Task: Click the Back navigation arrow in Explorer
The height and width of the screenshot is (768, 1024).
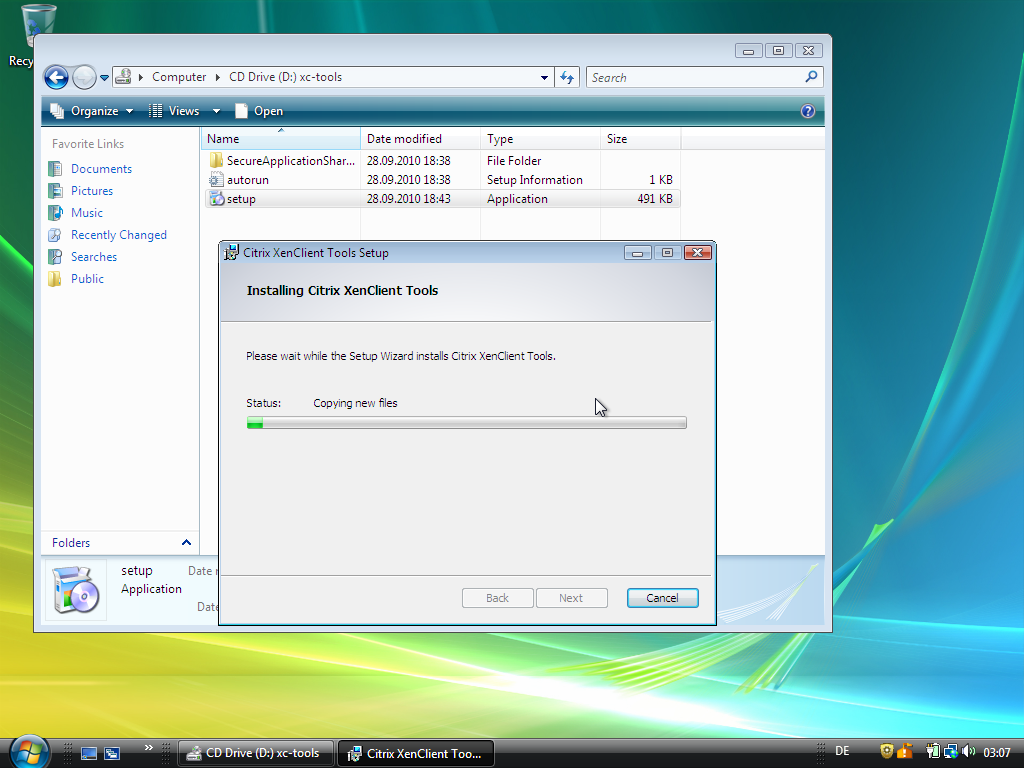Action: 56,77
